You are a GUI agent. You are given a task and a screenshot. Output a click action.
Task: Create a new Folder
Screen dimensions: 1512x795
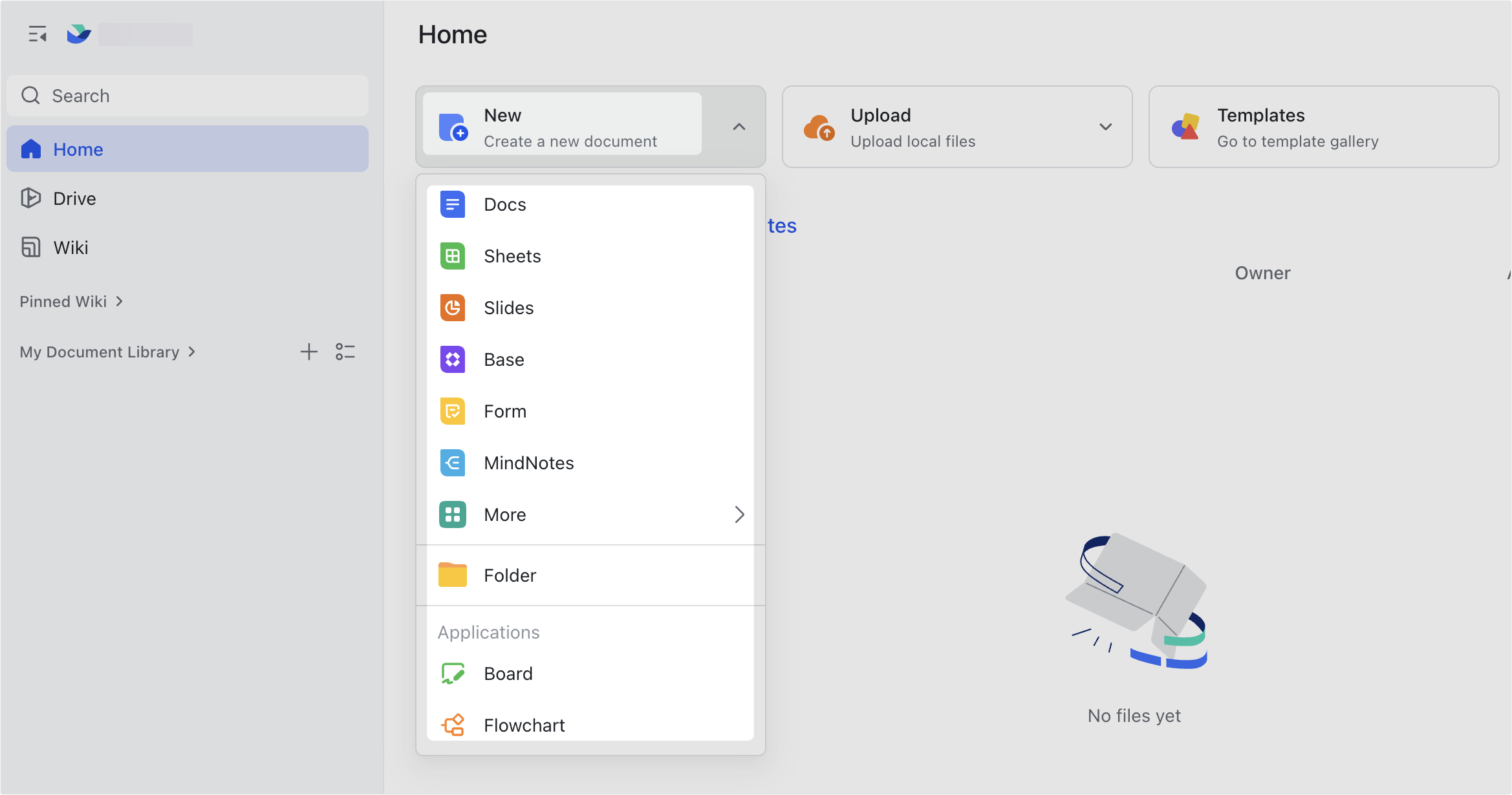coord(510,575)
